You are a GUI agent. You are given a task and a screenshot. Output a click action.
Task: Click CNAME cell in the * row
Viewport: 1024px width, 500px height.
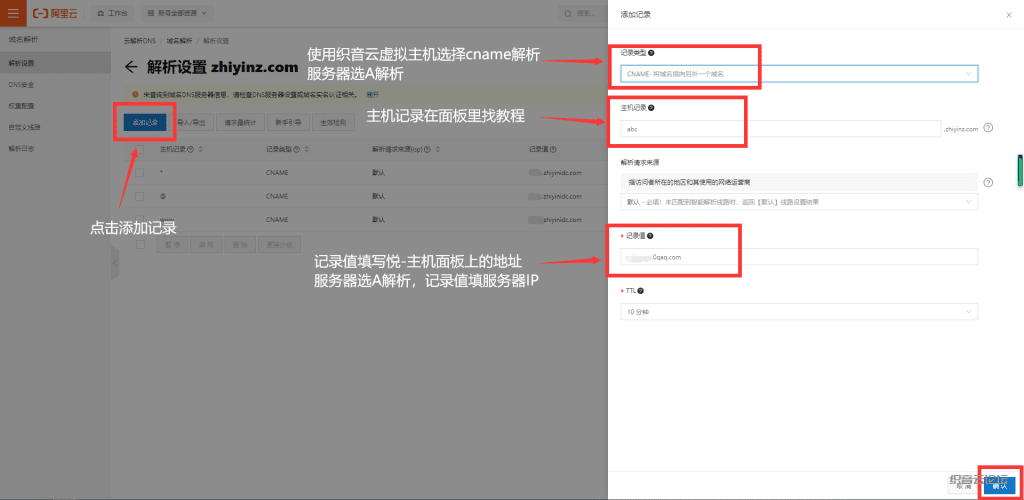point(277,173)
